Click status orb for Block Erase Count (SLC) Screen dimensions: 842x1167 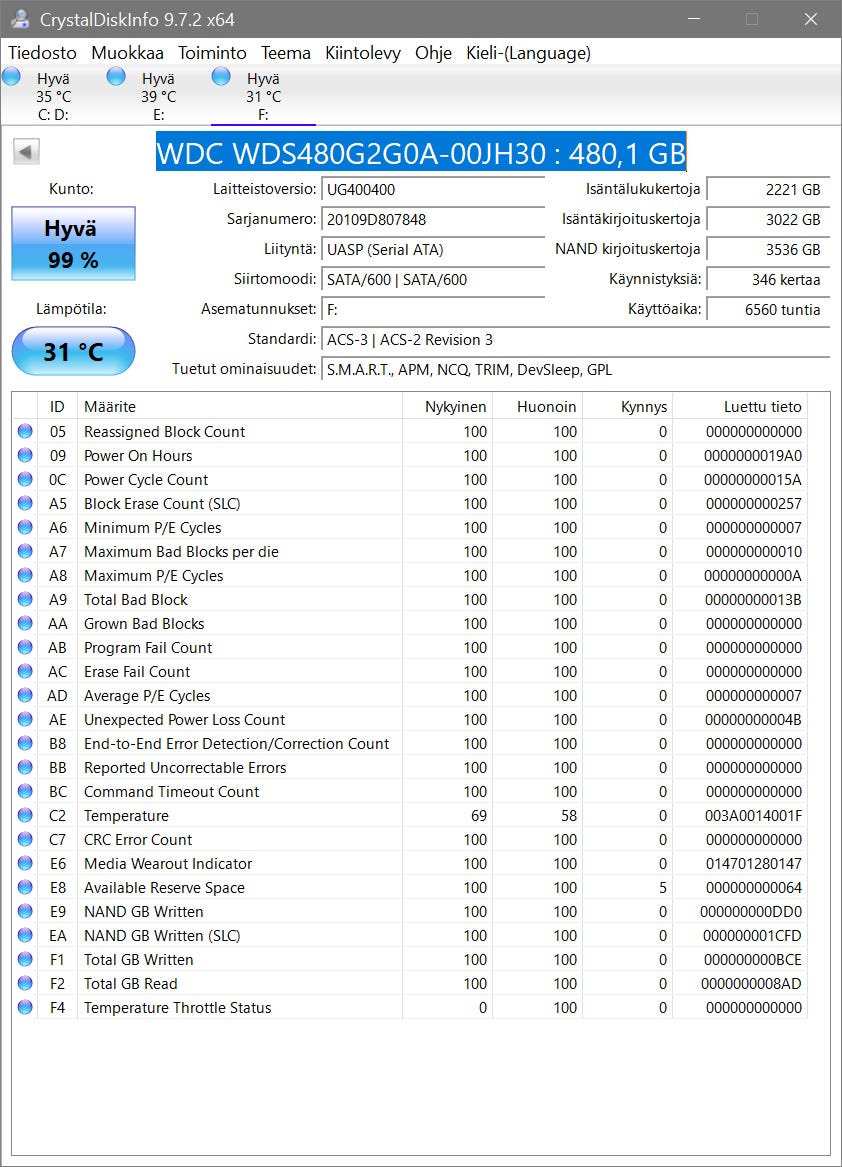[25, 503]
